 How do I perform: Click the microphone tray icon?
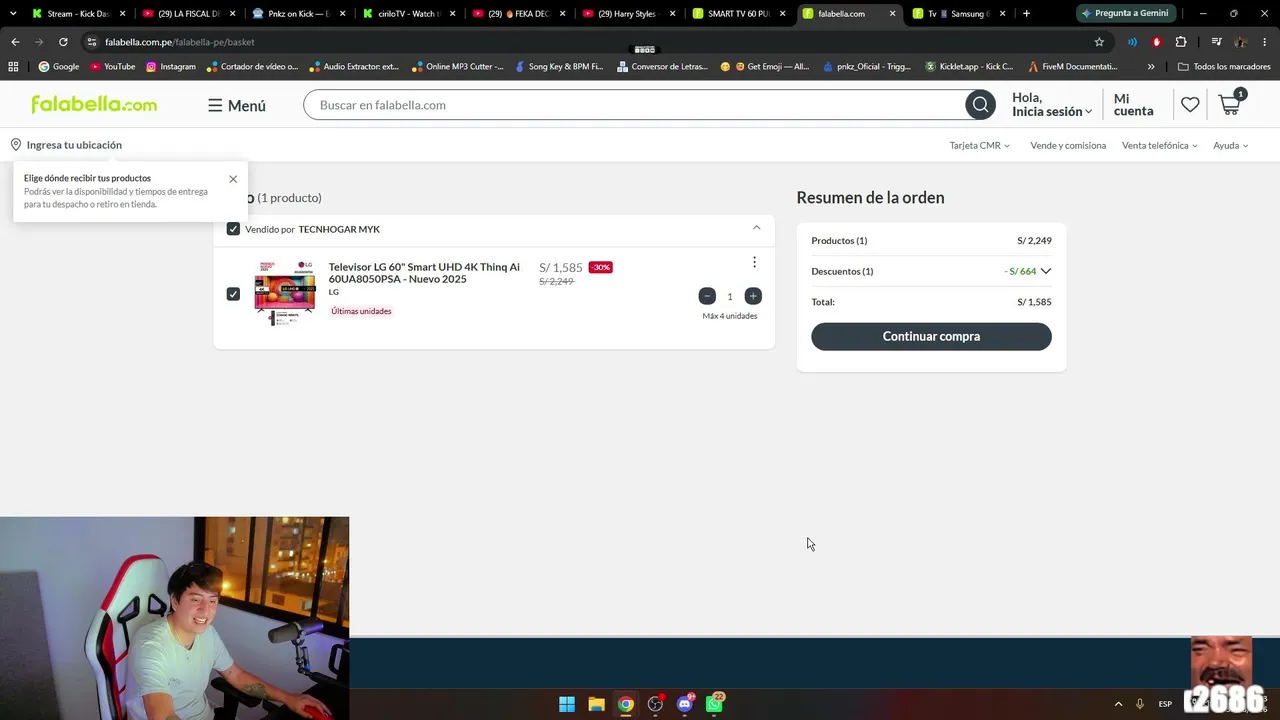(1140, 704)
